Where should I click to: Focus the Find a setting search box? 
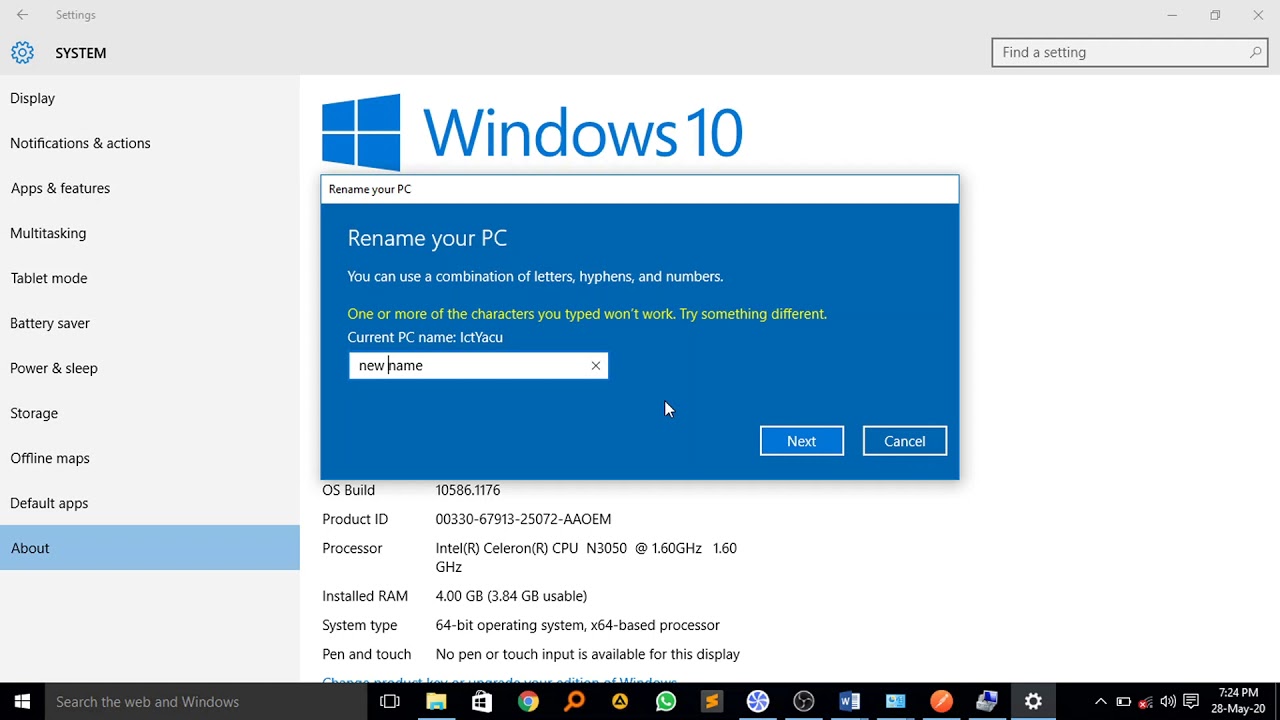click(1130, 53)
